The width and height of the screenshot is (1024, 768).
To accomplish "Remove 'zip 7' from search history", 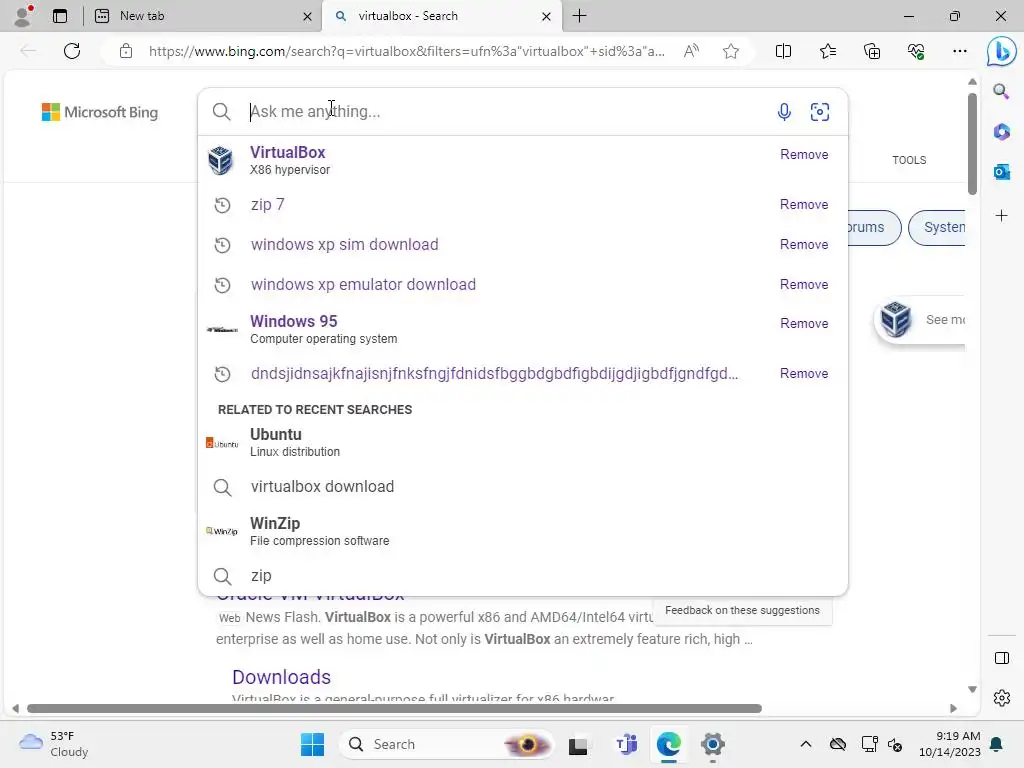I will click(804, 204).
